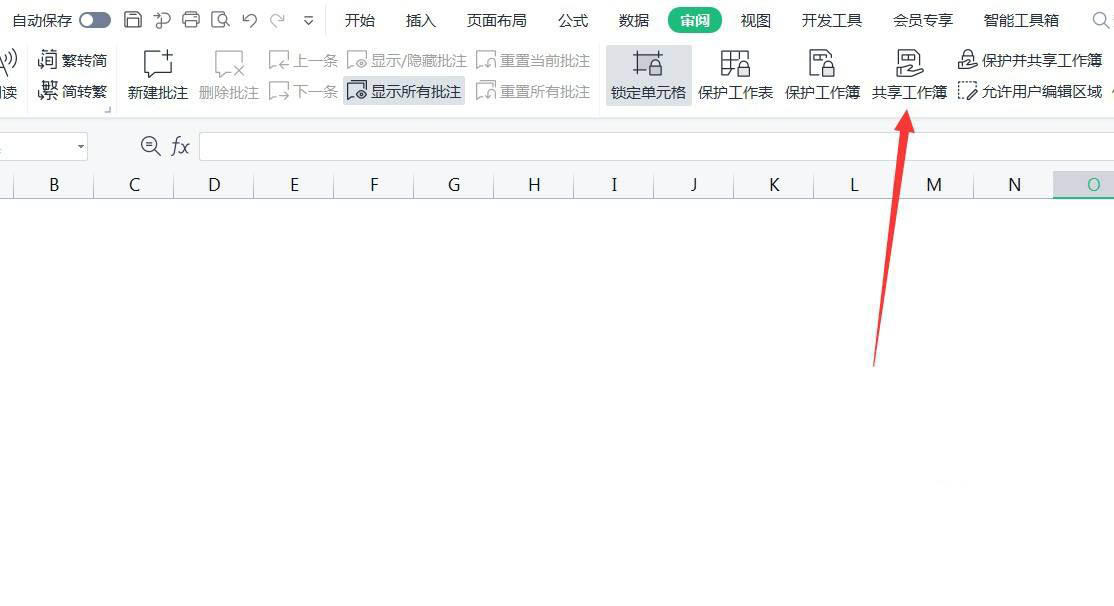Open the dialog launcher below 简转繁 group
1114x606 pixels.
tap(108, 110)
